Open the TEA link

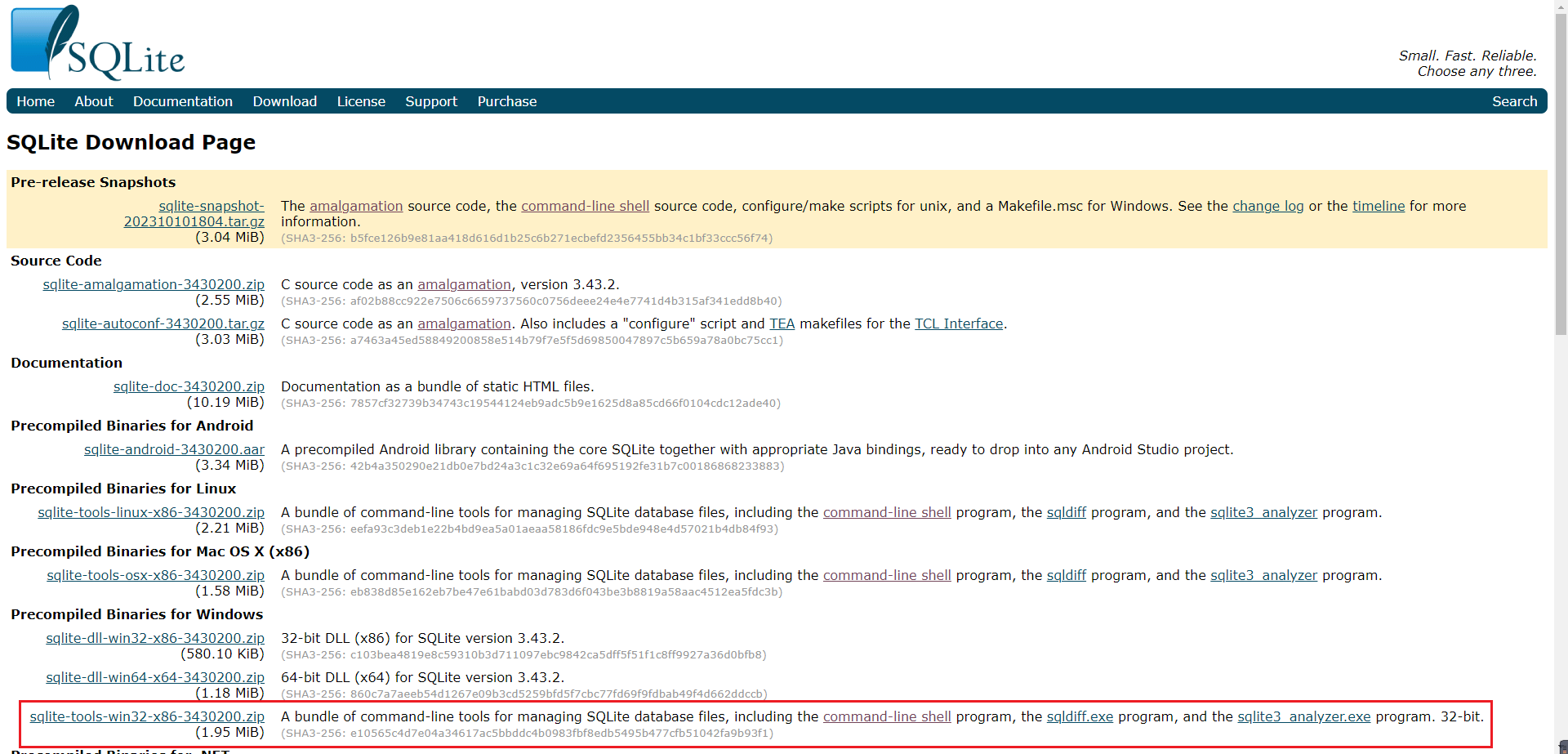click(782, 323)
